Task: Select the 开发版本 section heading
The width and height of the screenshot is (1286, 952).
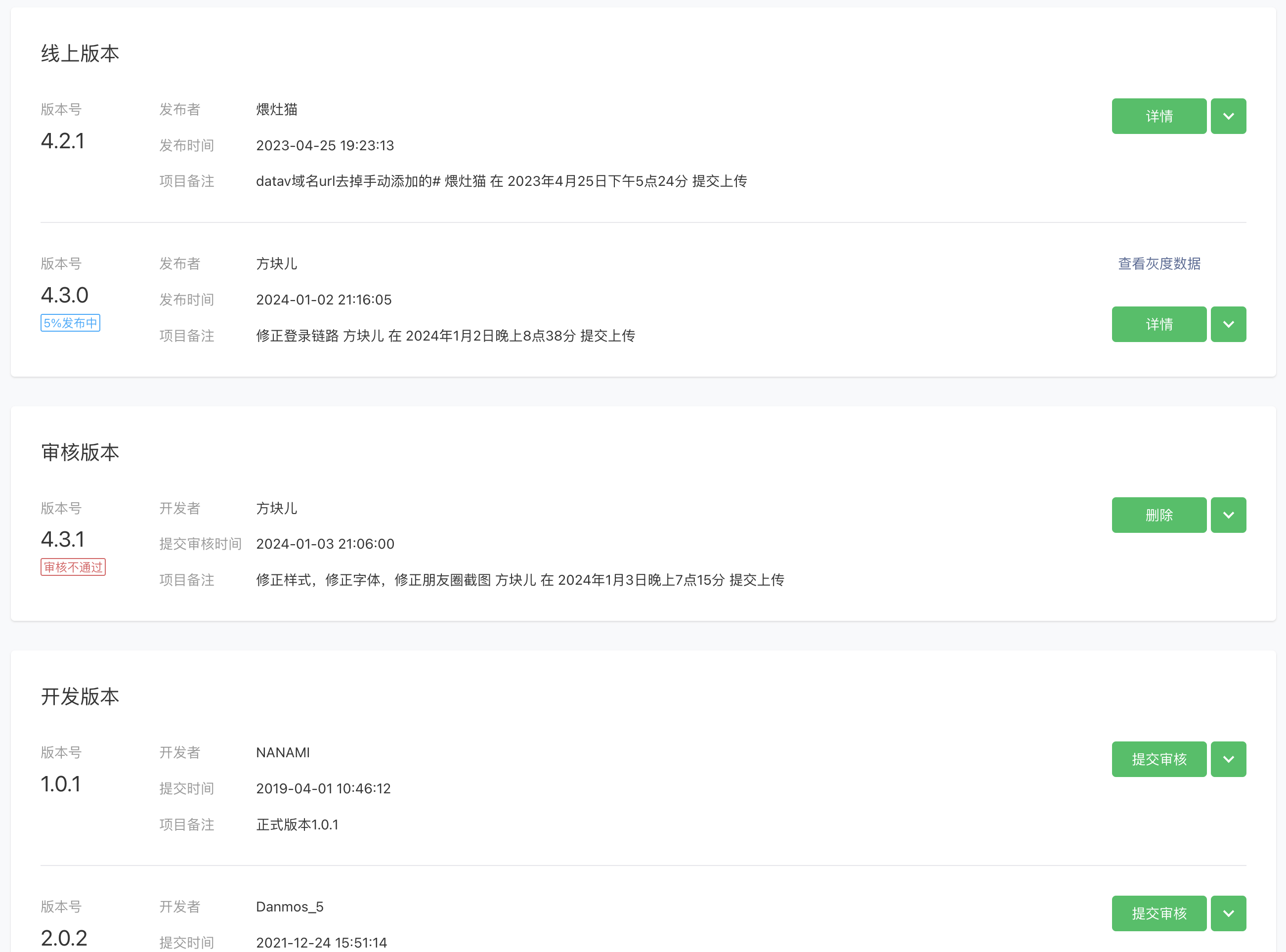Action: click(x=80, y=697)
